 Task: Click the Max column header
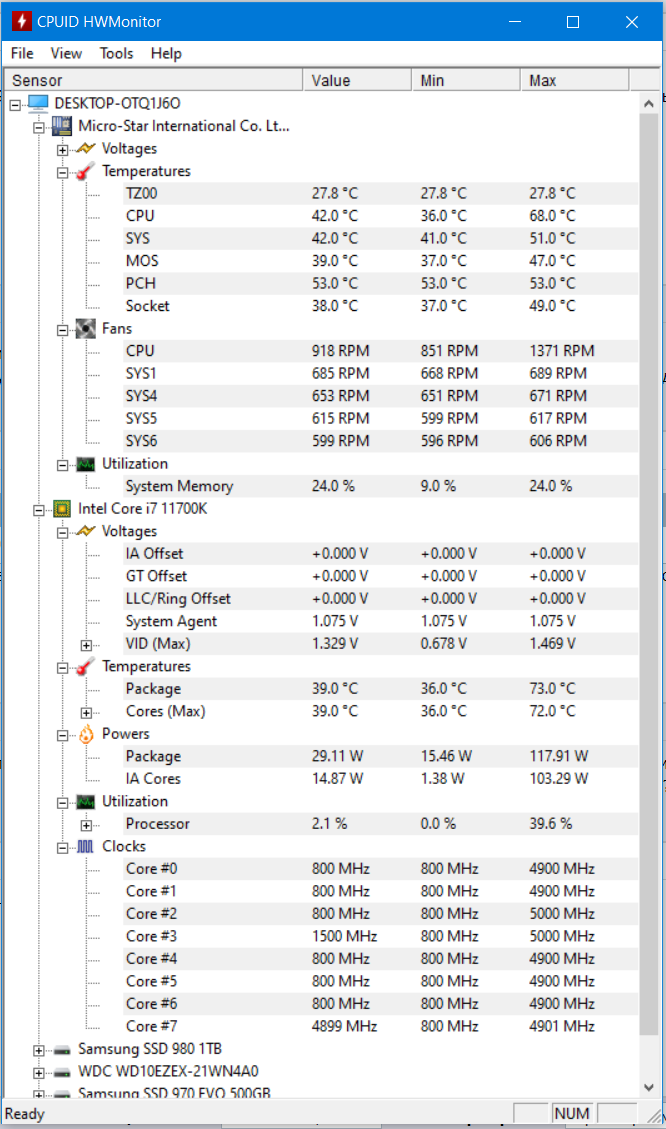(x=574, y=80)
